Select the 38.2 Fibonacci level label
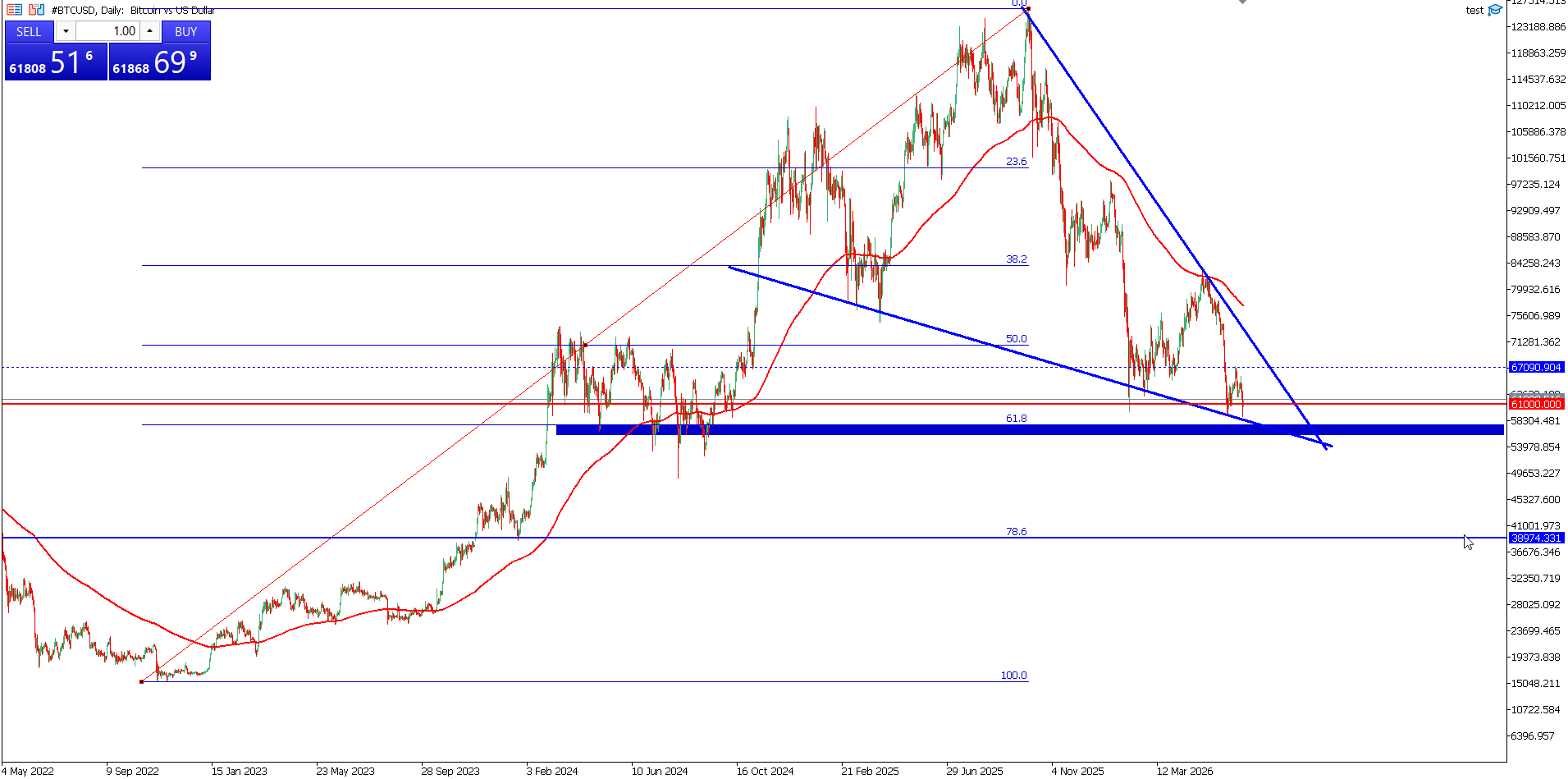 coord(1016,259)
